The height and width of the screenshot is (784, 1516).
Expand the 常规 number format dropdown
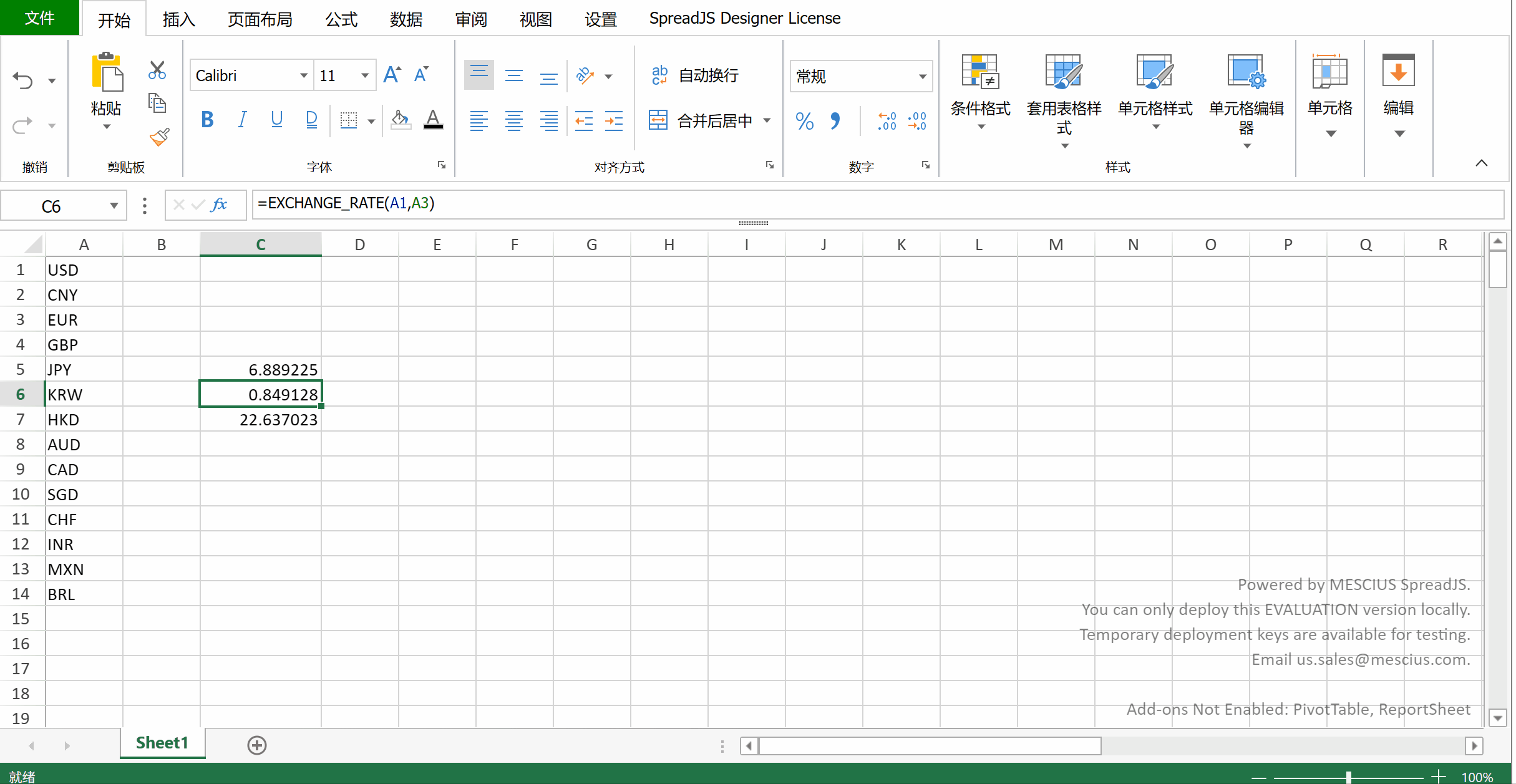coord(921,76)
